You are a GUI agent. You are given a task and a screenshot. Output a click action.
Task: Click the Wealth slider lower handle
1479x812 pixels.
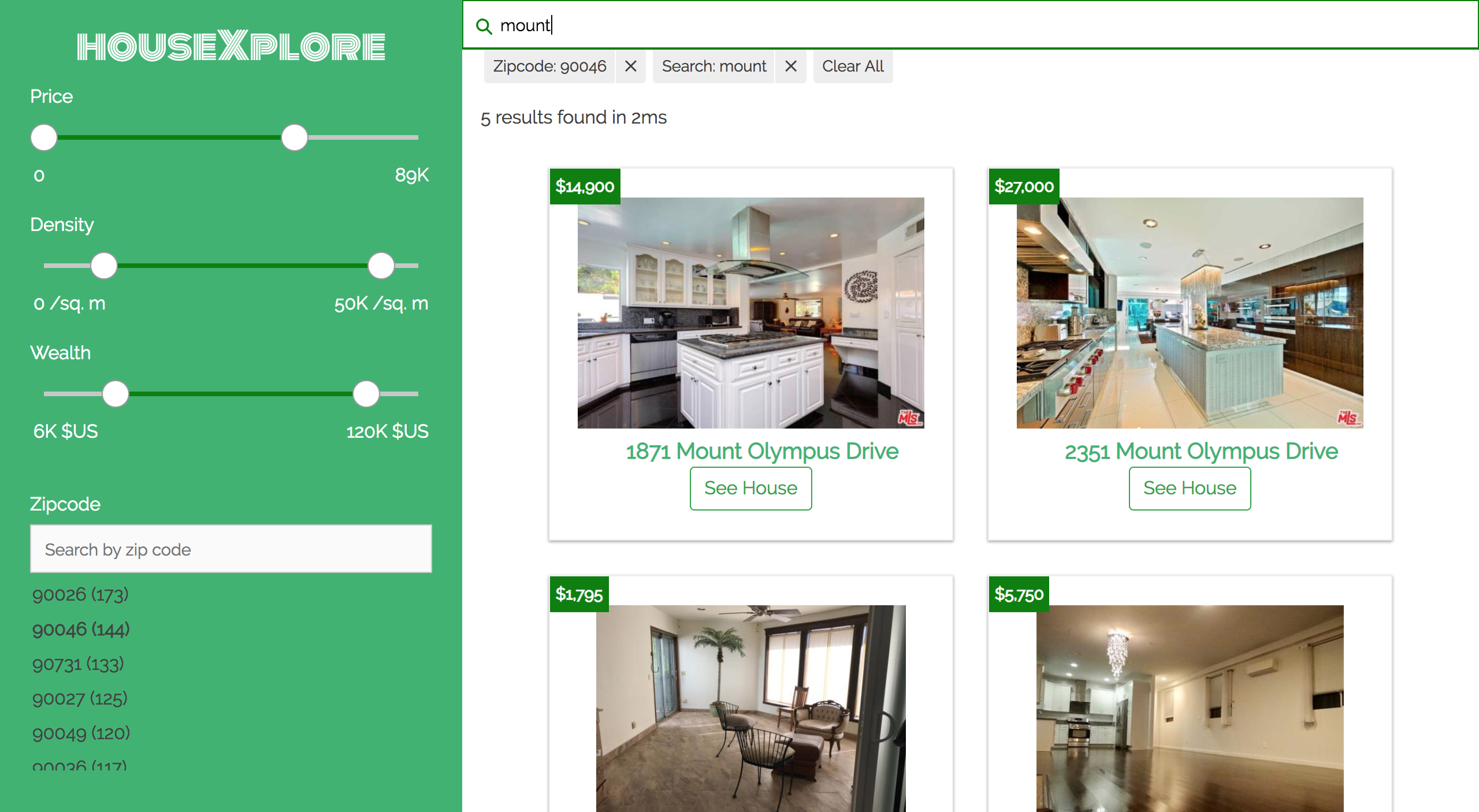(x=116, y=394)
